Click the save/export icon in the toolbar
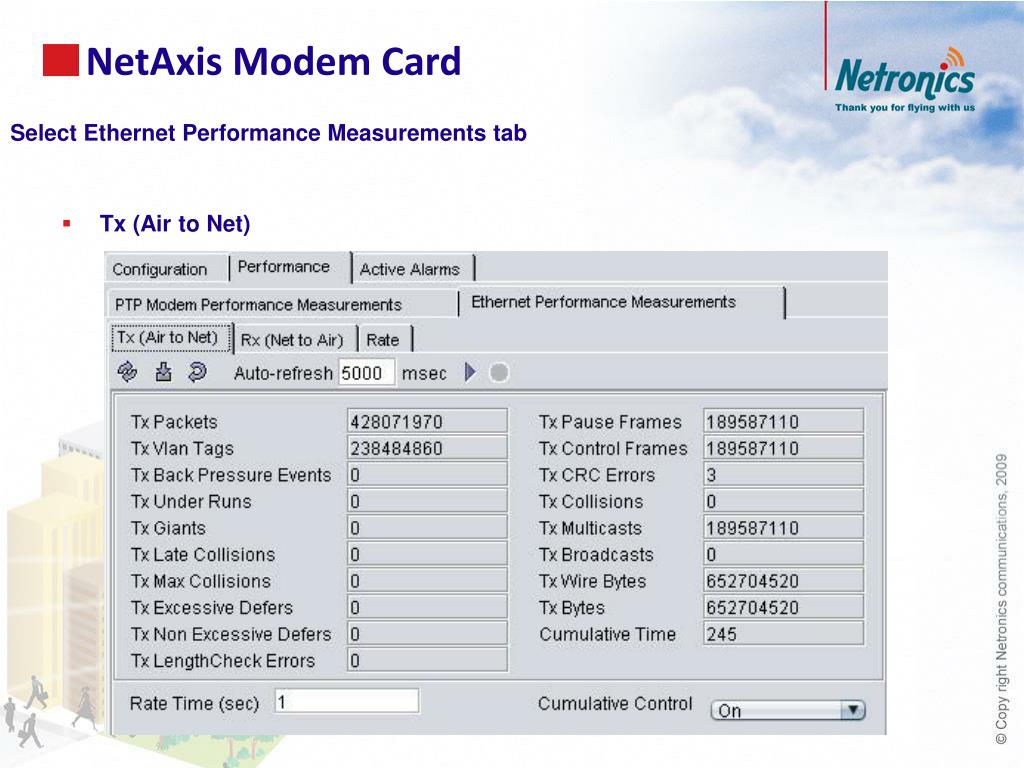1024x768 pixels. tap(163, 372)
